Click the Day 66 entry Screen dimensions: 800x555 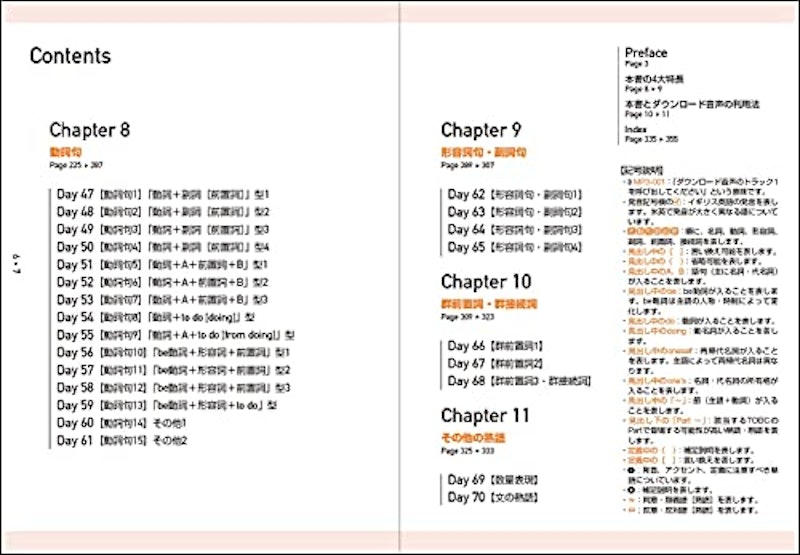[x=495, y=346]
